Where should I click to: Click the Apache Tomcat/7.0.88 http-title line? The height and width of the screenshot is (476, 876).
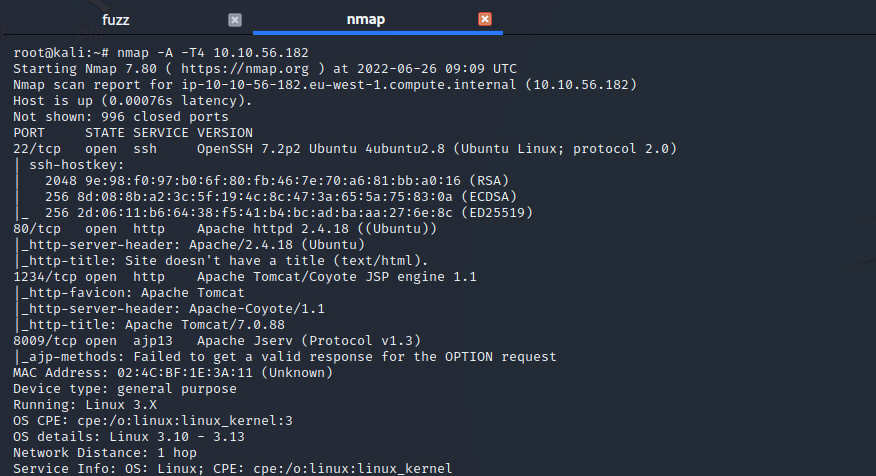click(153, 325)
